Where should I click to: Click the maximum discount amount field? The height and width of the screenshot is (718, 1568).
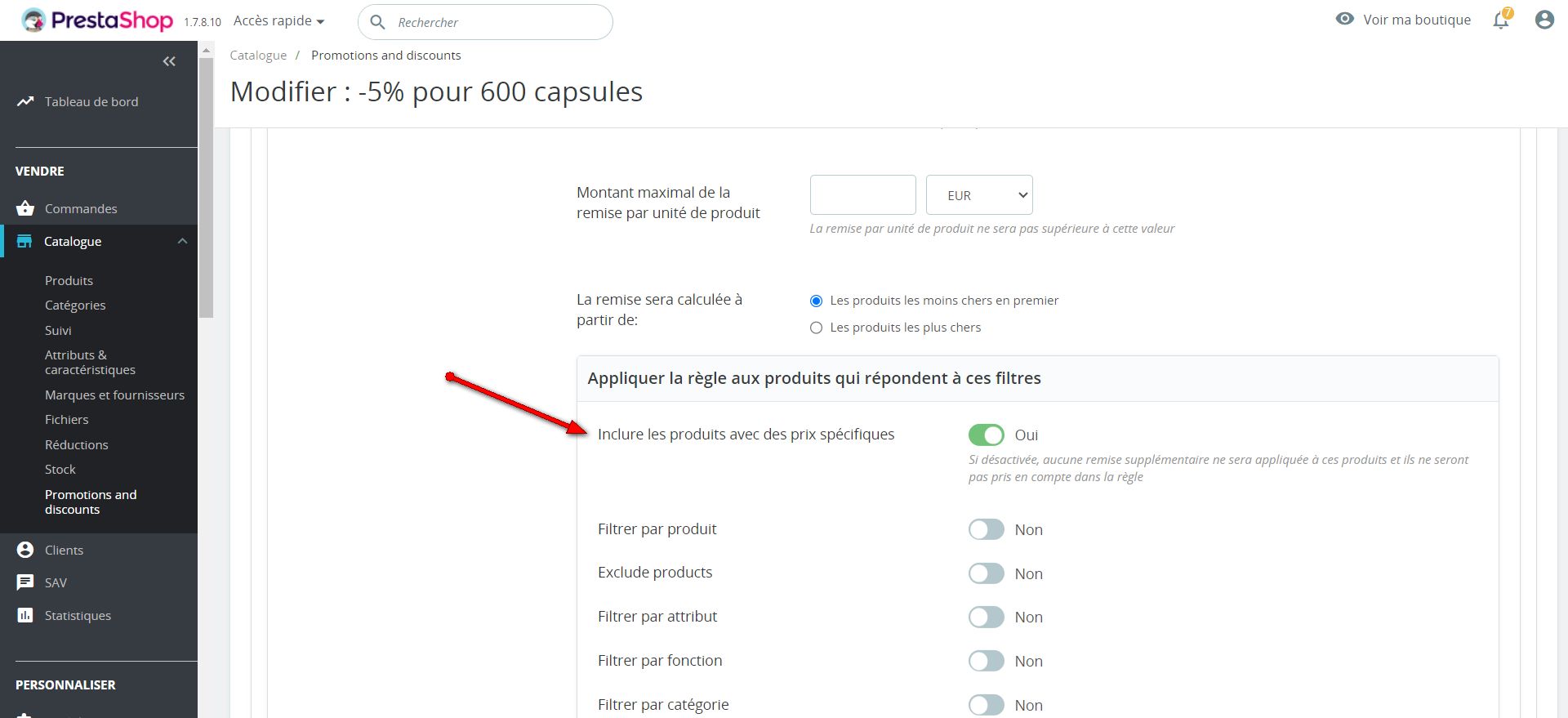point(862,195)
